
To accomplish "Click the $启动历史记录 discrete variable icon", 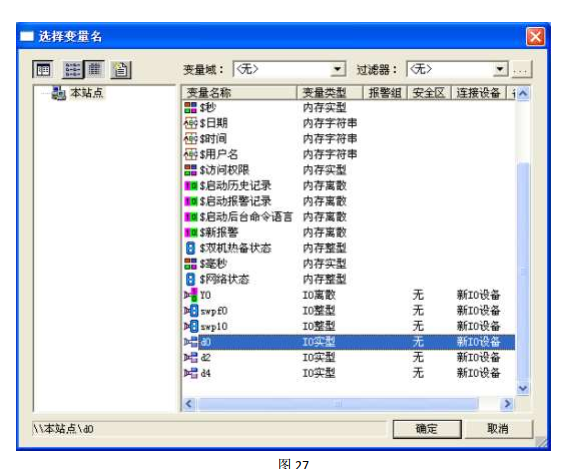I will pos(190,186).
